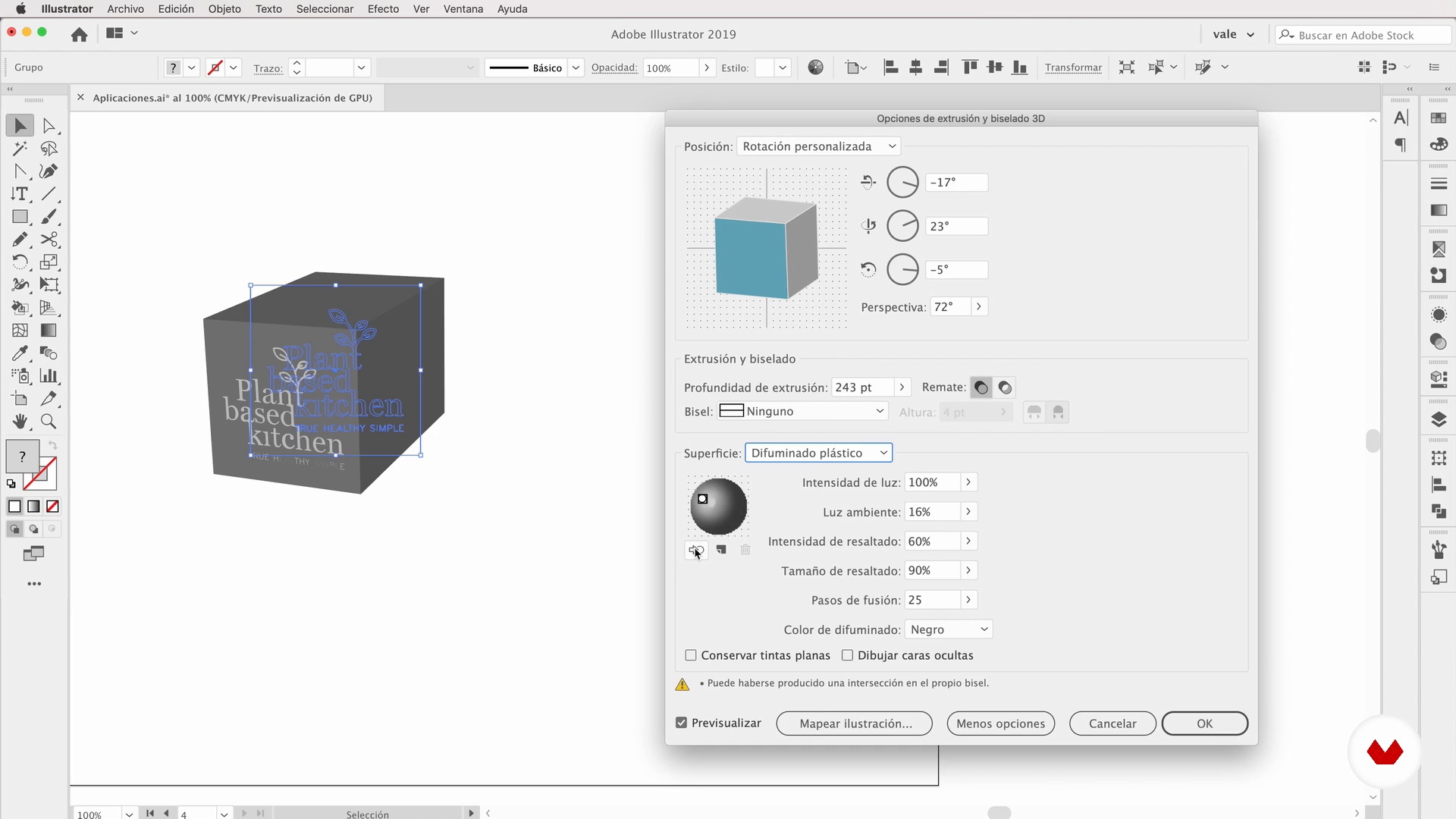Click vertical align top icon

pos(970,67)
